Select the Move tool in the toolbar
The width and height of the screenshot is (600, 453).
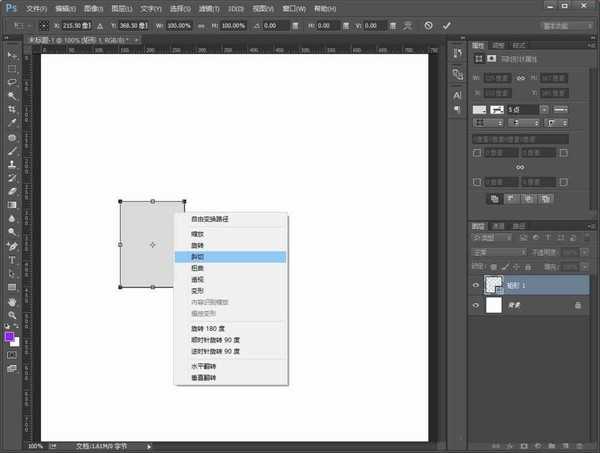11,54
